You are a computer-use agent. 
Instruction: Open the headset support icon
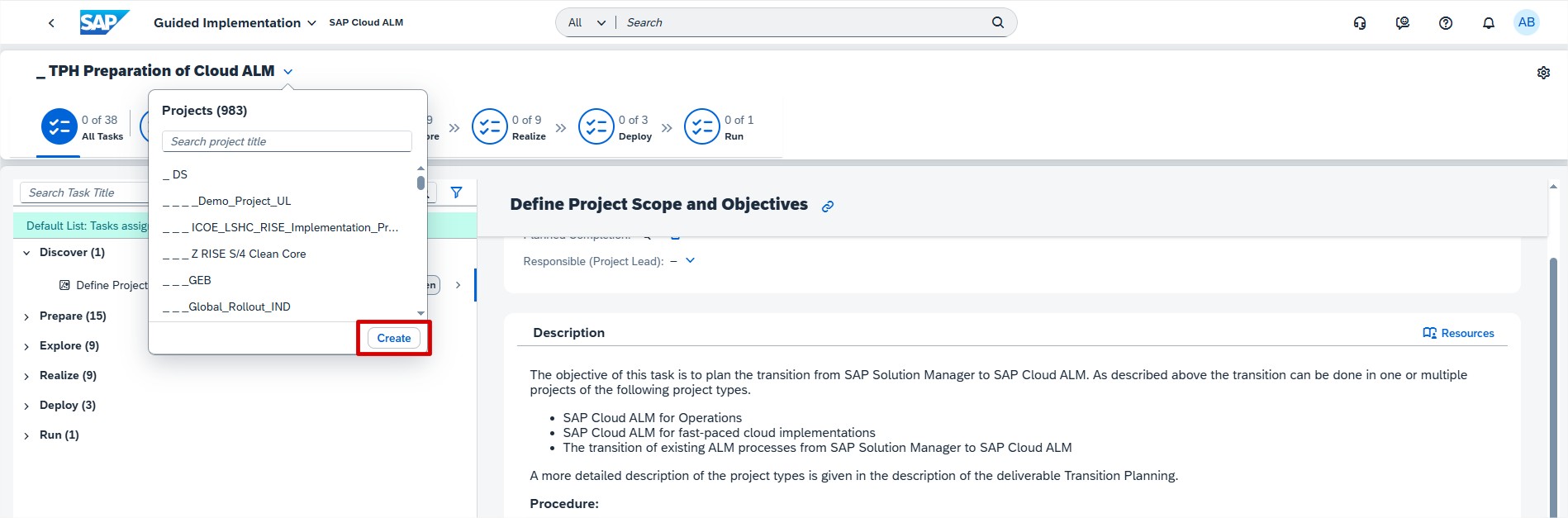pyautogui.click(x=1360, y=23)
